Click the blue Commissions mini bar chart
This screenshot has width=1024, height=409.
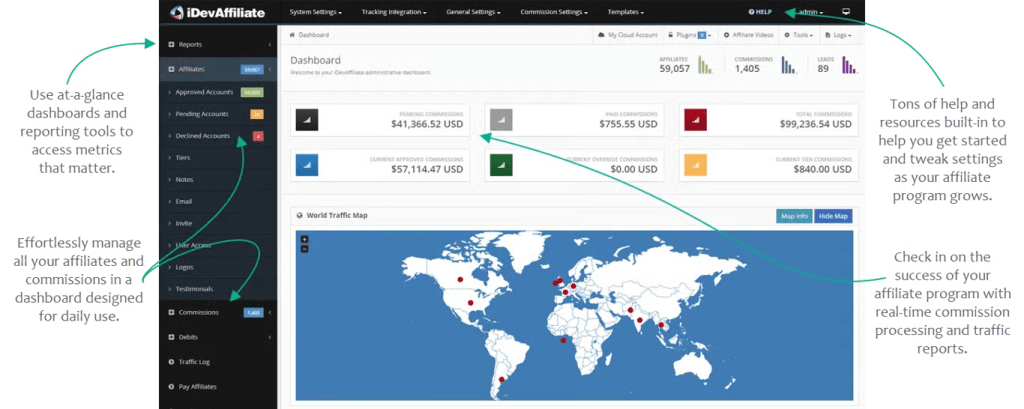(x=788, y=65)
